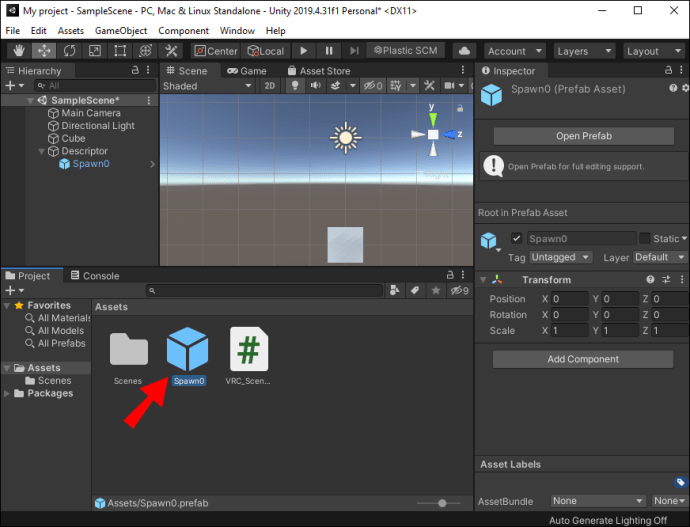Open the Component menu

click(184, 31)
